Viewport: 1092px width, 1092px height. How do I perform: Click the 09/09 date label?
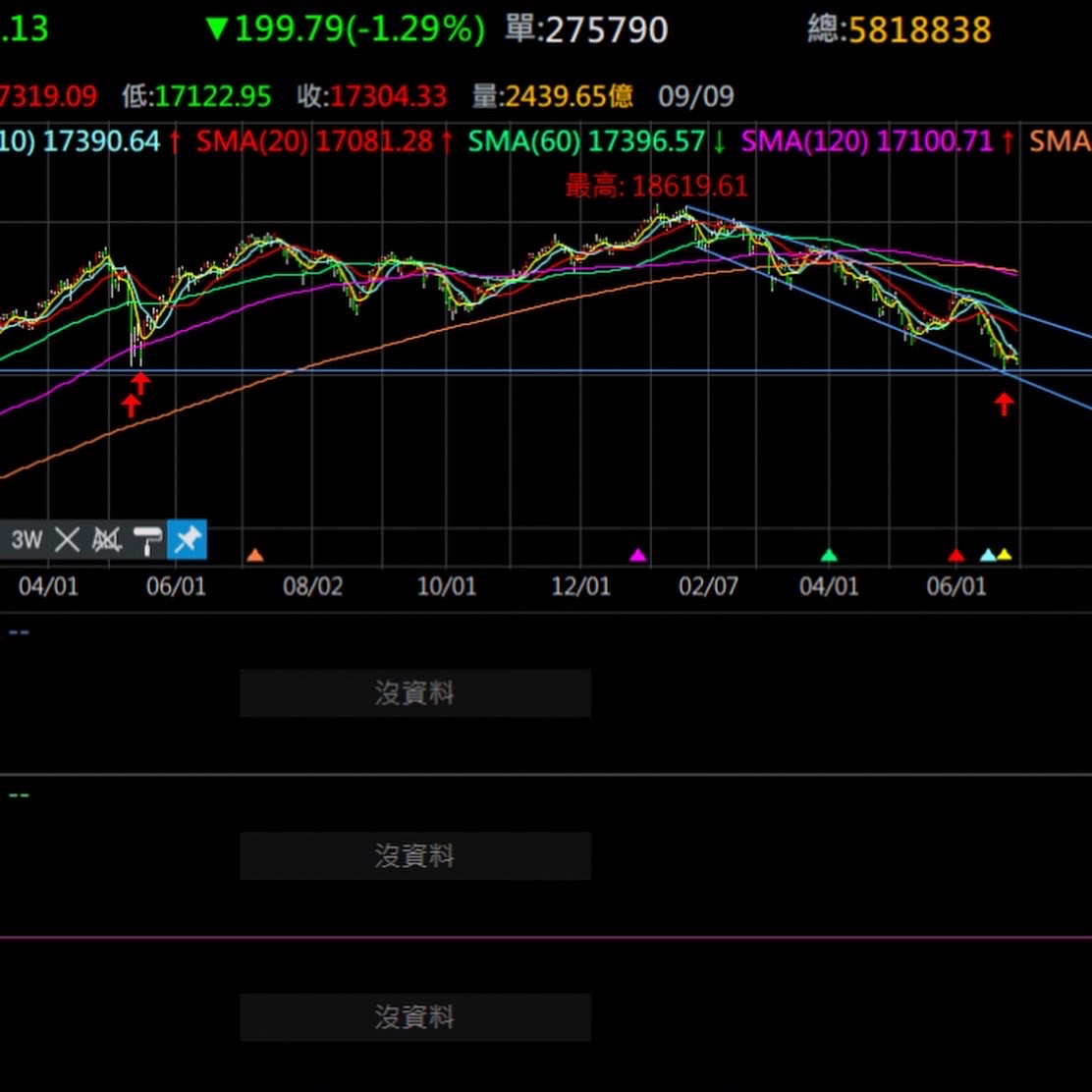(695, 96)
